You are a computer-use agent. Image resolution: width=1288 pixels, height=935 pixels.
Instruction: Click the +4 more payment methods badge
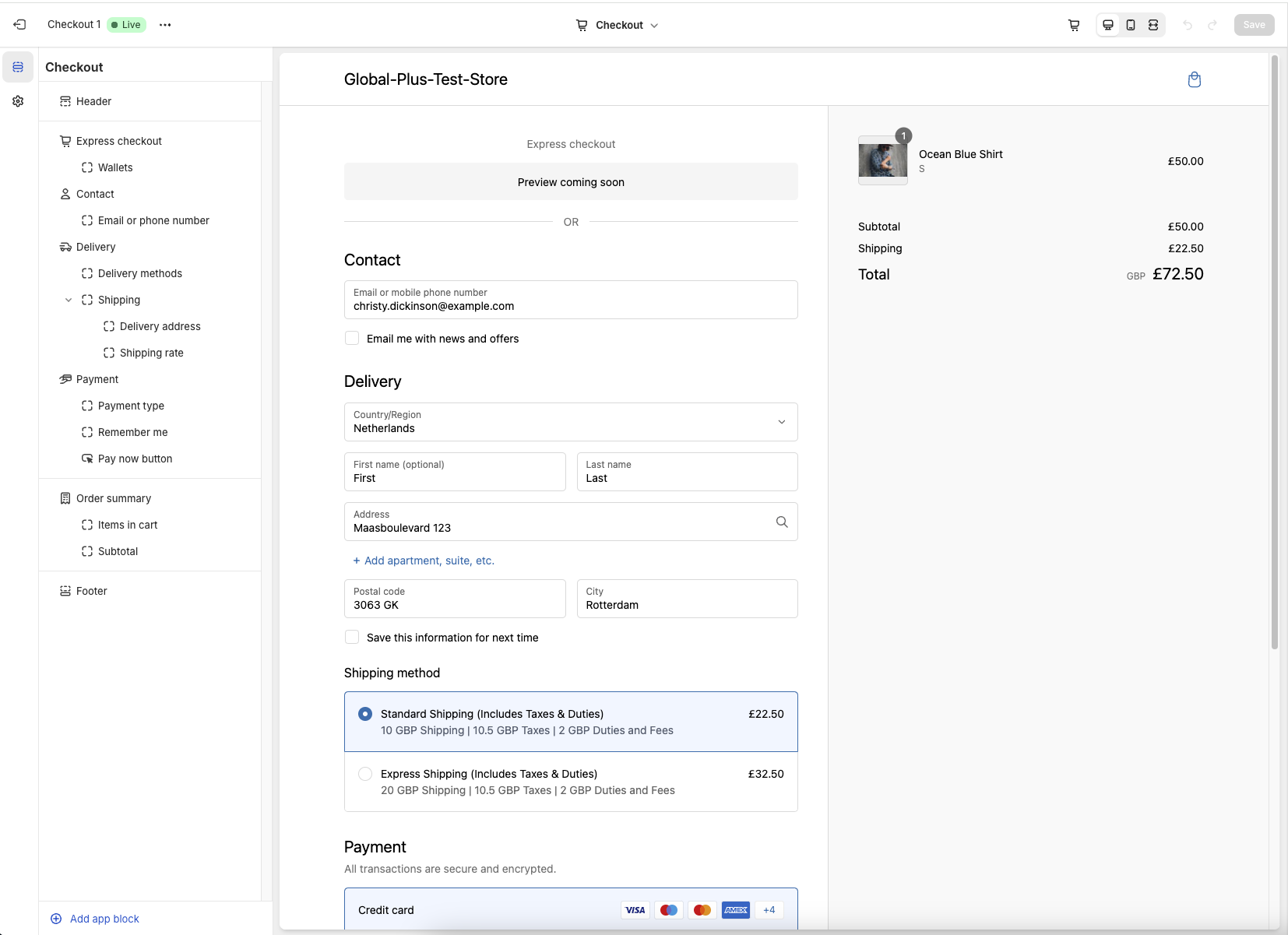coord(769,910)
